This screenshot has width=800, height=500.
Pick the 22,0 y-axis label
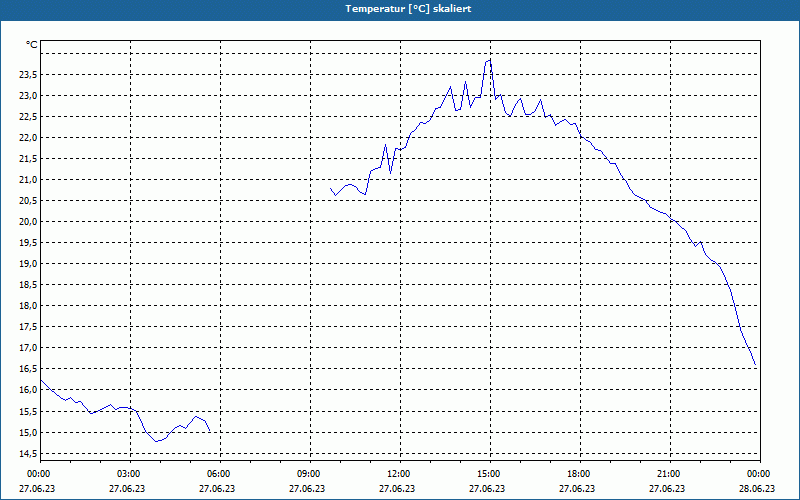(x=28, y=138)
